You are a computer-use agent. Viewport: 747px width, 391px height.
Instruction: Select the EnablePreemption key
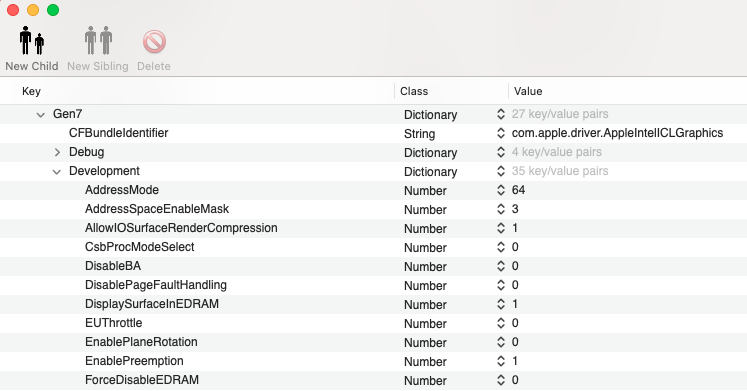pyautogui.click(x=134, y=361)
